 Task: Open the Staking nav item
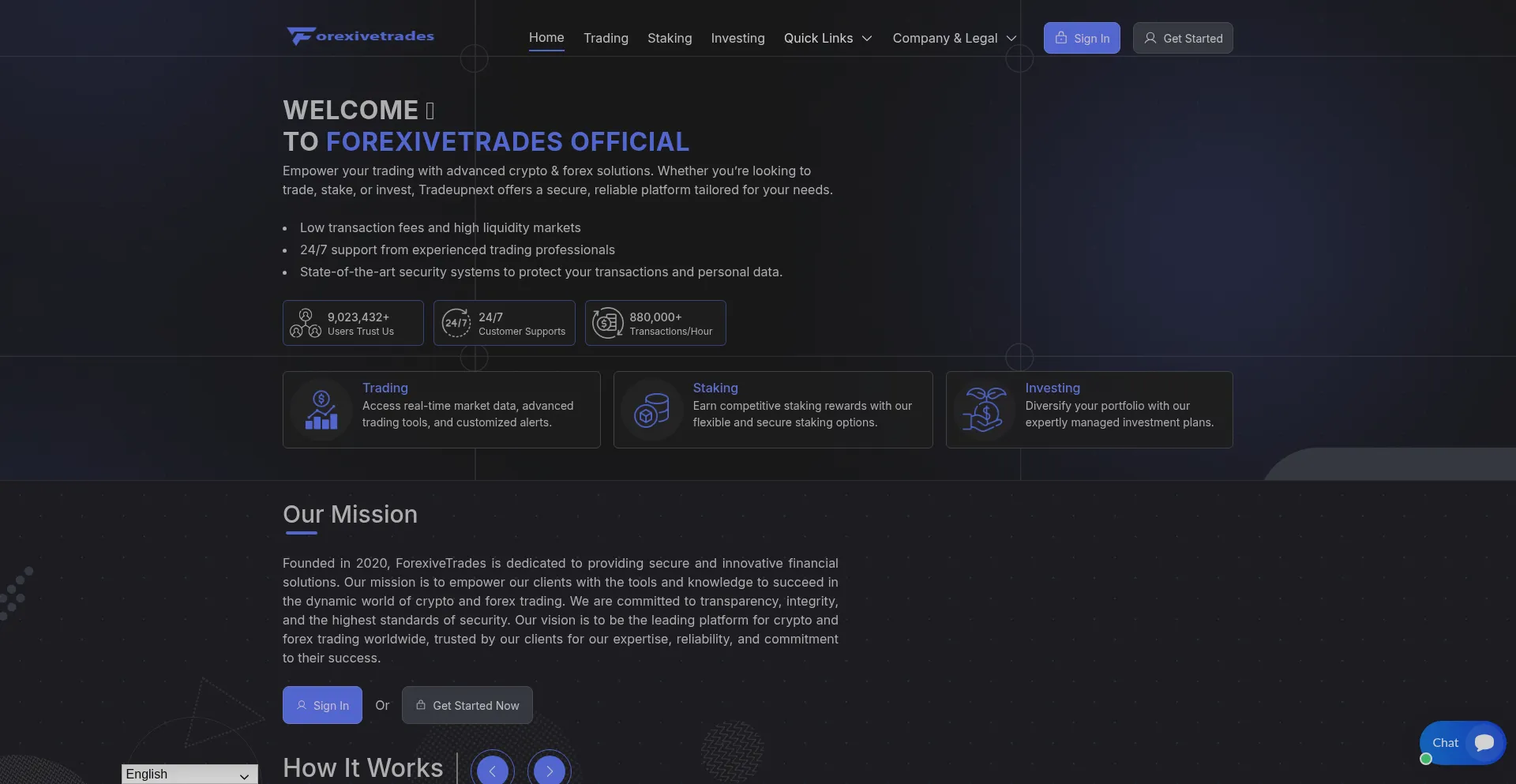[x=670, y=38]
